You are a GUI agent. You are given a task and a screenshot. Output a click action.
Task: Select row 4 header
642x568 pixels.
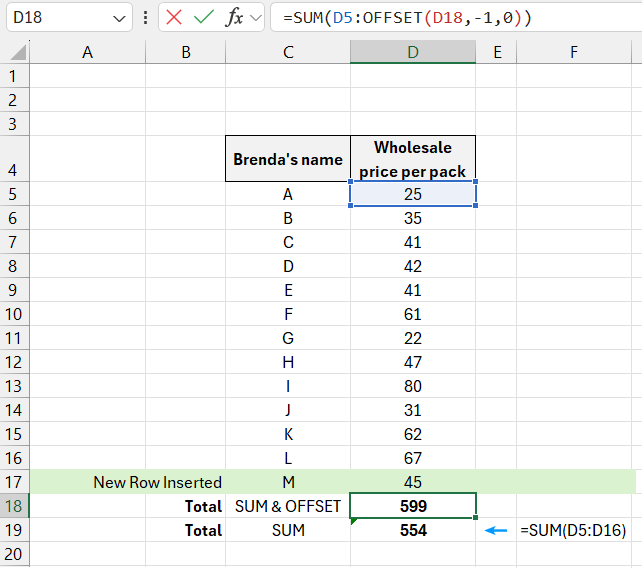[x=14, y=159]
